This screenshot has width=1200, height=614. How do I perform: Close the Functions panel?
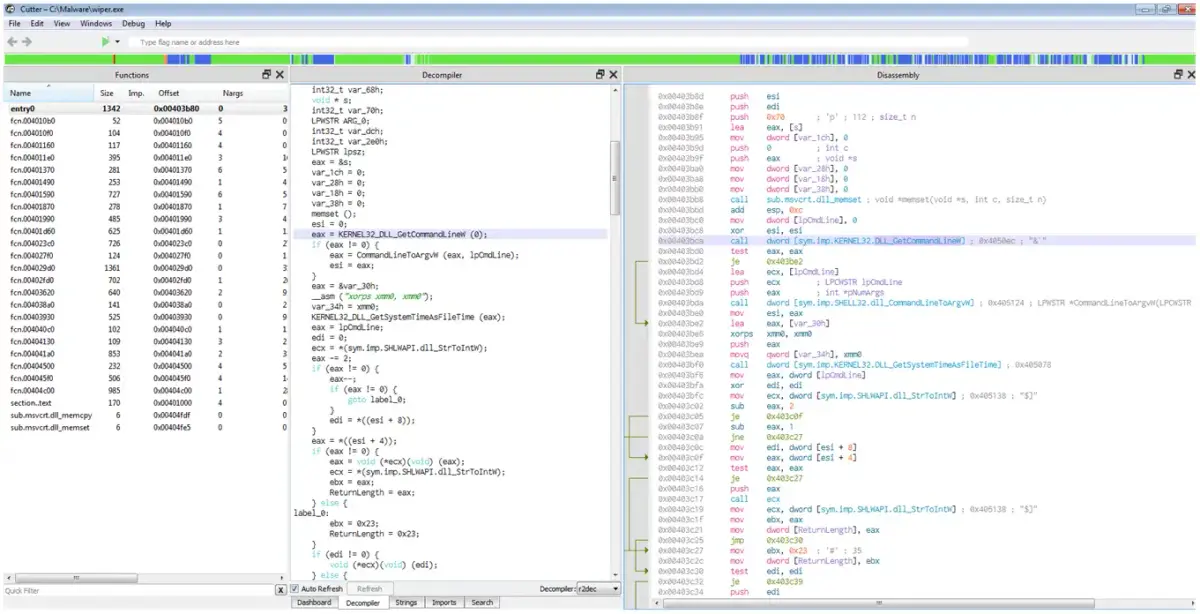pyautogui.click(x=280, y=75)
